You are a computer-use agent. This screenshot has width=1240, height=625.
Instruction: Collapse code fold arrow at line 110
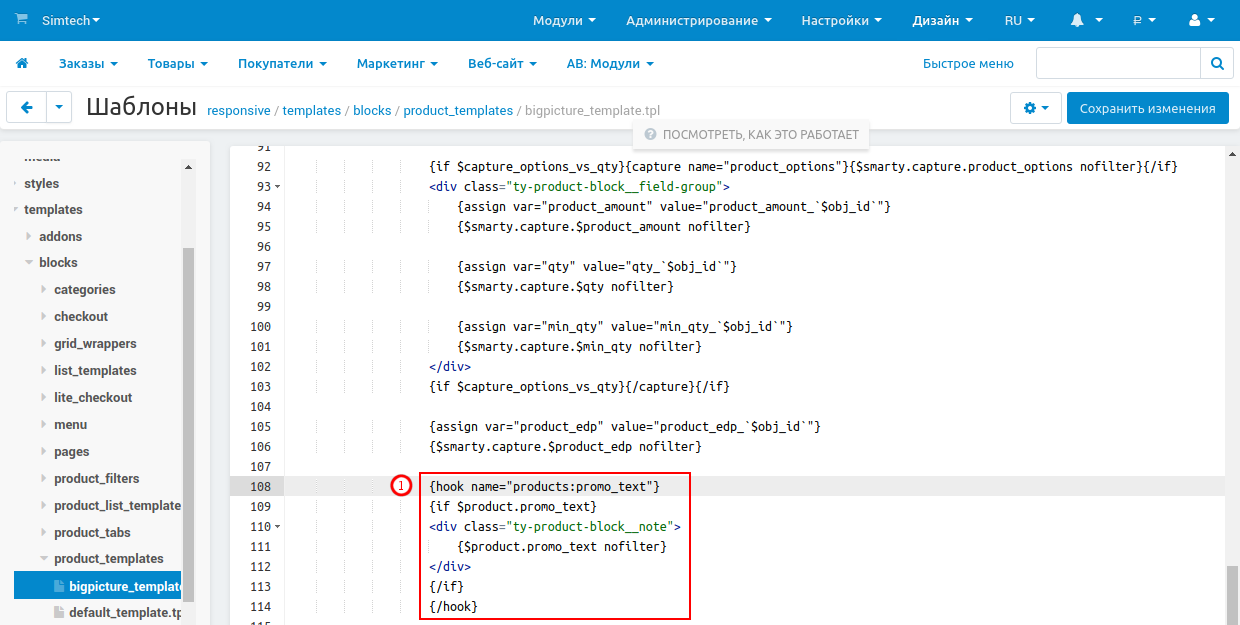pos(277,527)
